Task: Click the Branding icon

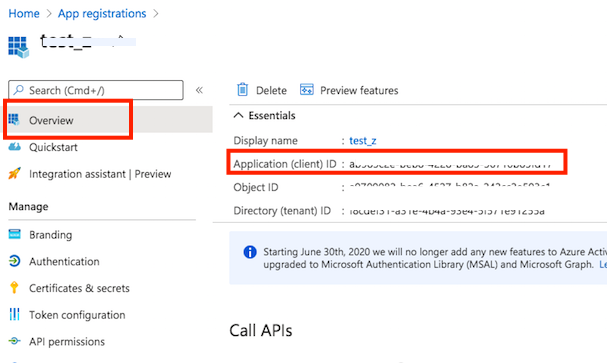Action: tap(14, 234)
